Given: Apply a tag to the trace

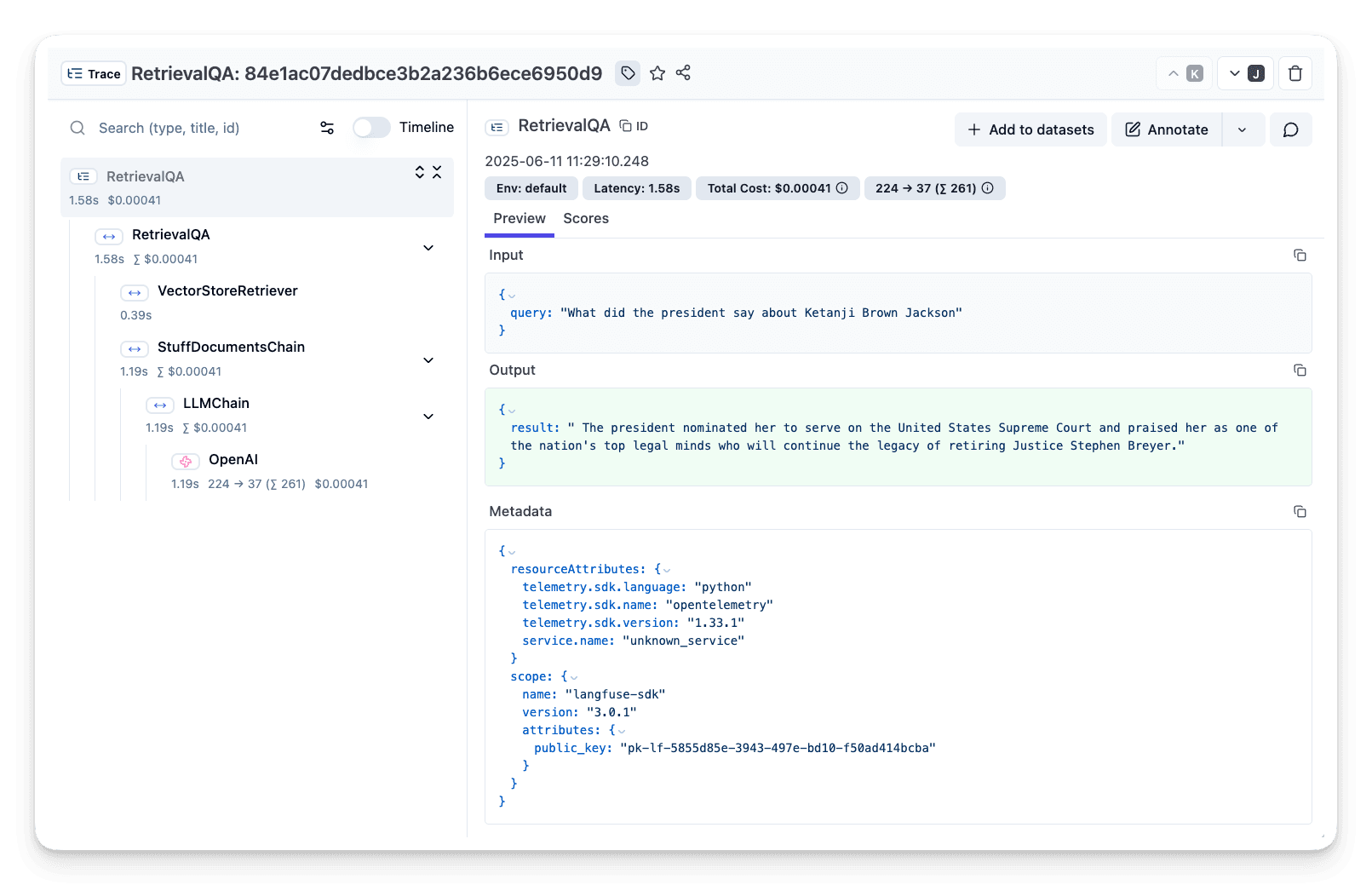Looking at the screenshot, I should point(628,73).
